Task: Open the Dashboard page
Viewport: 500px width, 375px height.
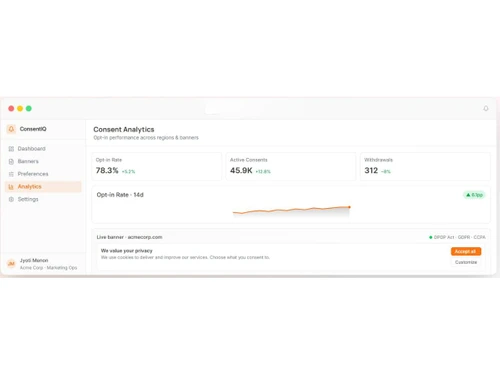Action: 43,149
